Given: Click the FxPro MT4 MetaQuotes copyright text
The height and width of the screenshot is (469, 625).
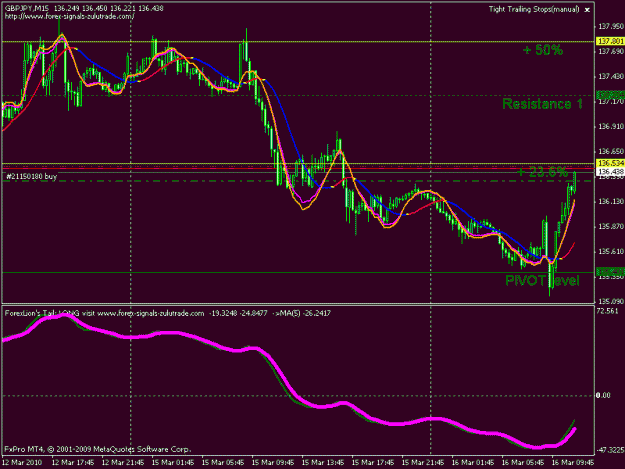Looking at the screenshot, I should (98, 449).
